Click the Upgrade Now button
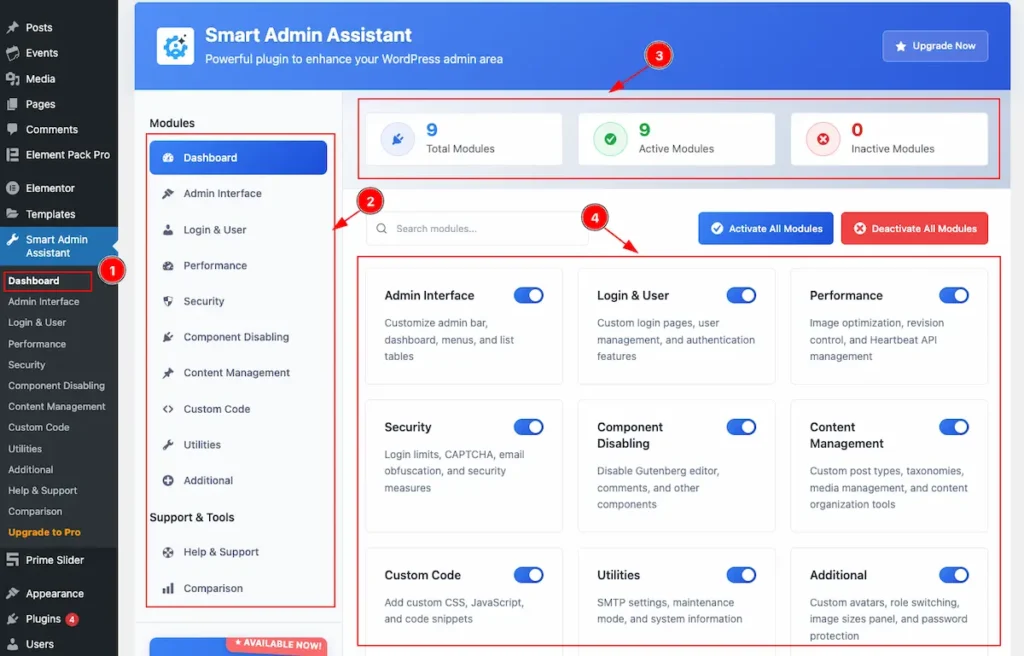 [x=935, y=46]
